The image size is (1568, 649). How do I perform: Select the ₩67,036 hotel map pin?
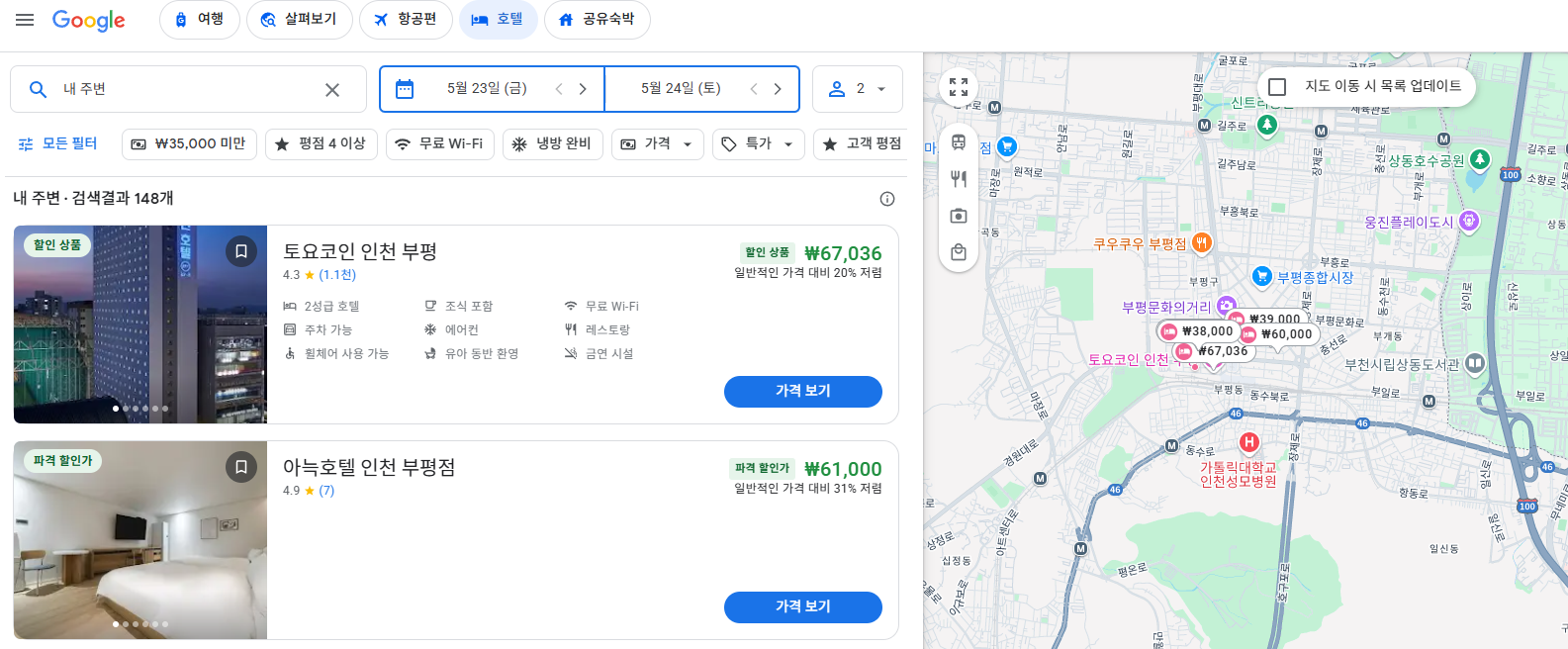tap(1214, 351)
